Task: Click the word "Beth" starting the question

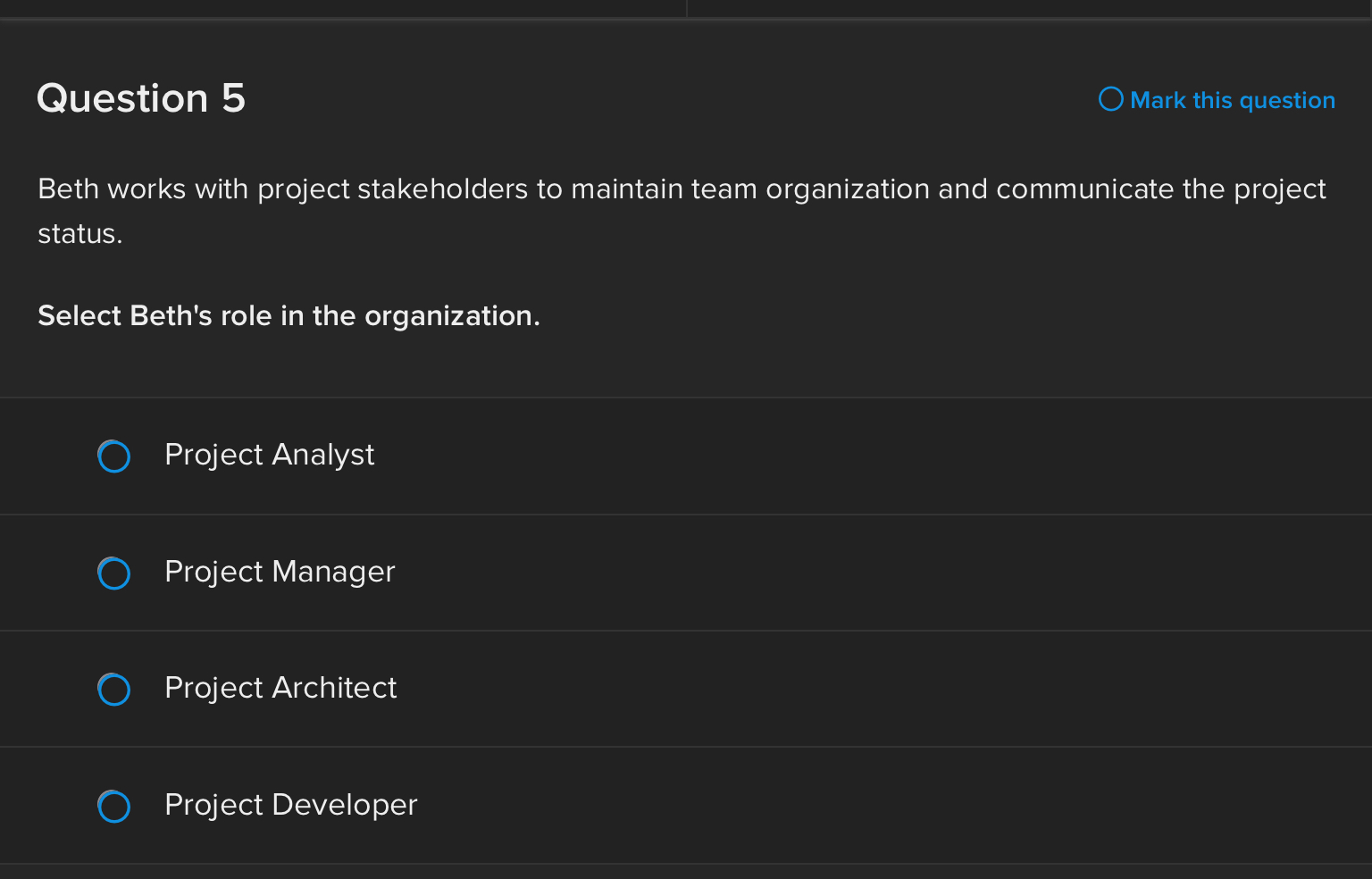Action: pos(68,189)
